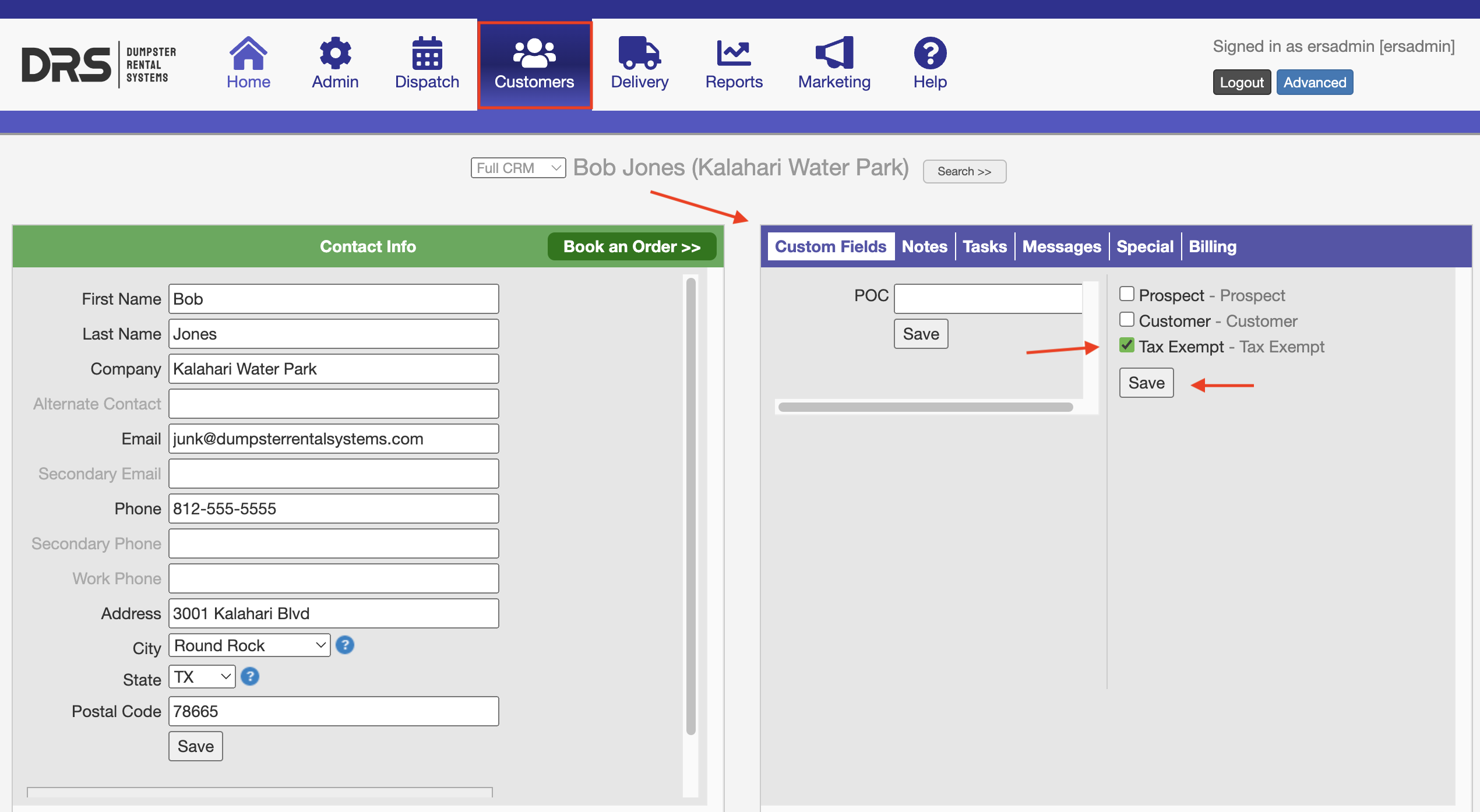Open the Admin gear icon
The width and height of the screenshot is (1480, 812).
(x=335, y=53)
